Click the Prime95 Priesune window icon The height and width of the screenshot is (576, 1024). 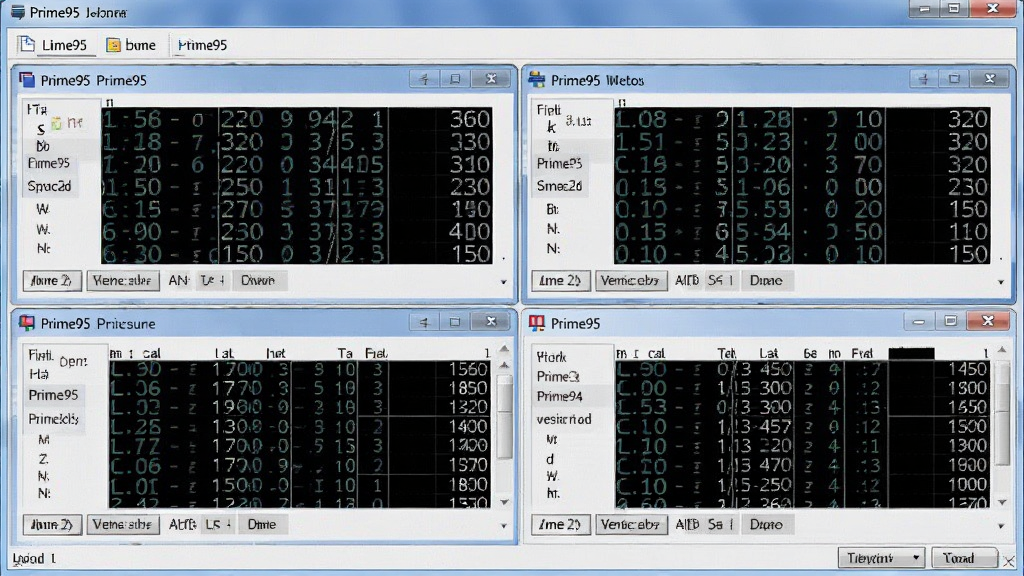pyautogui.click(x=27, y=323)
